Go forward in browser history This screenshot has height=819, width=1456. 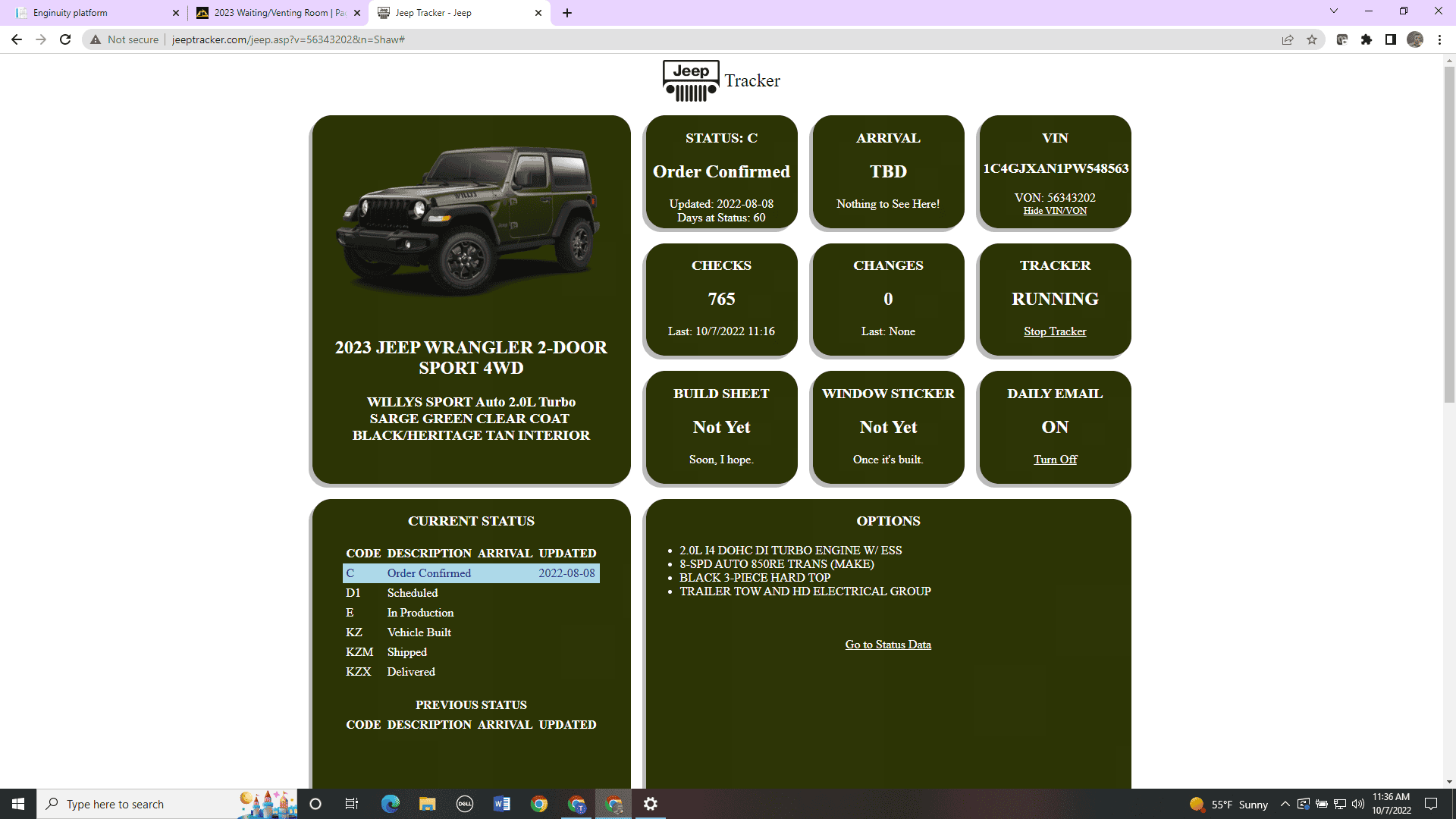click(41, 39)
